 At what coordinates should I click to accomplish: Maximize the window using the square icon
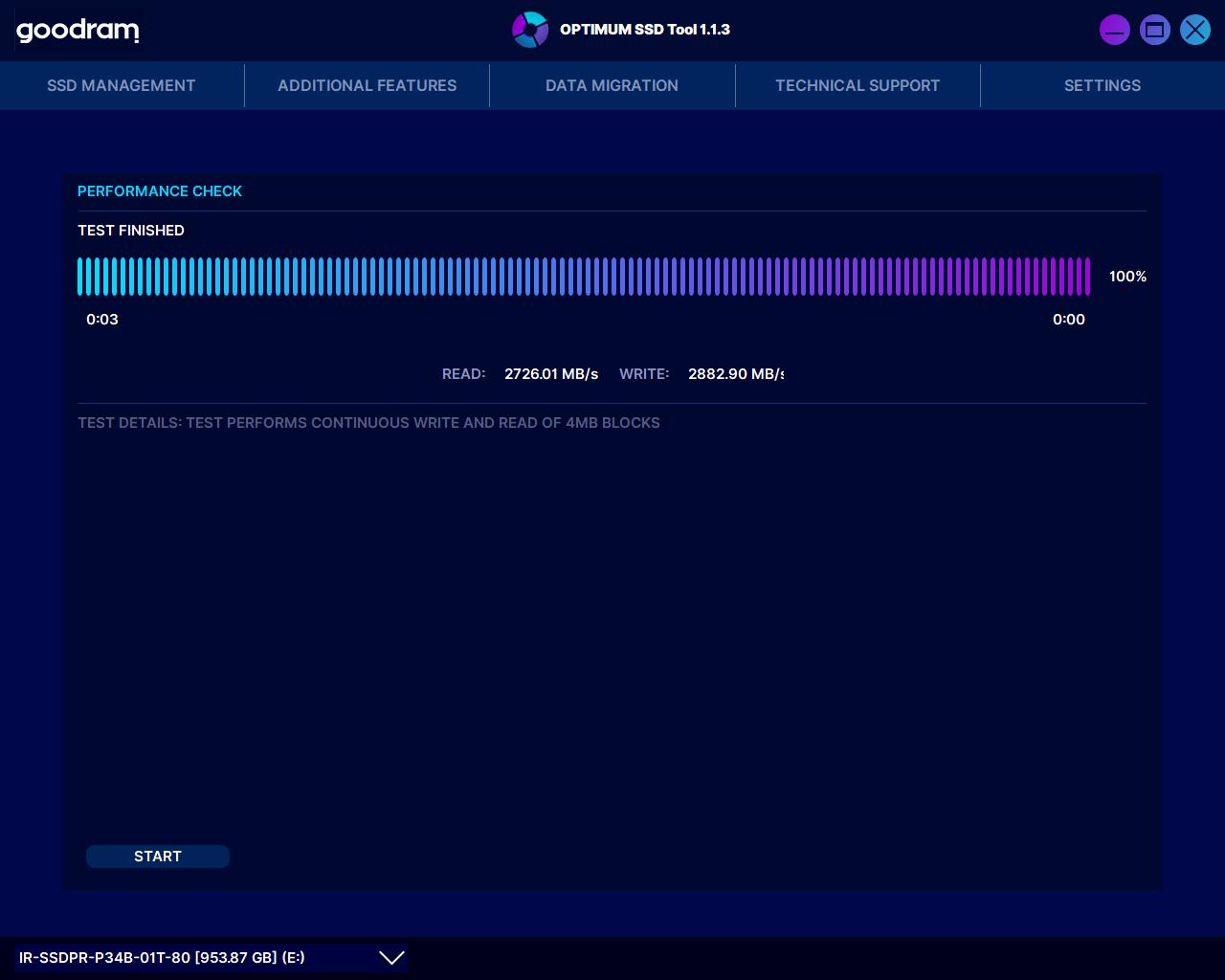click(1155, 30)
